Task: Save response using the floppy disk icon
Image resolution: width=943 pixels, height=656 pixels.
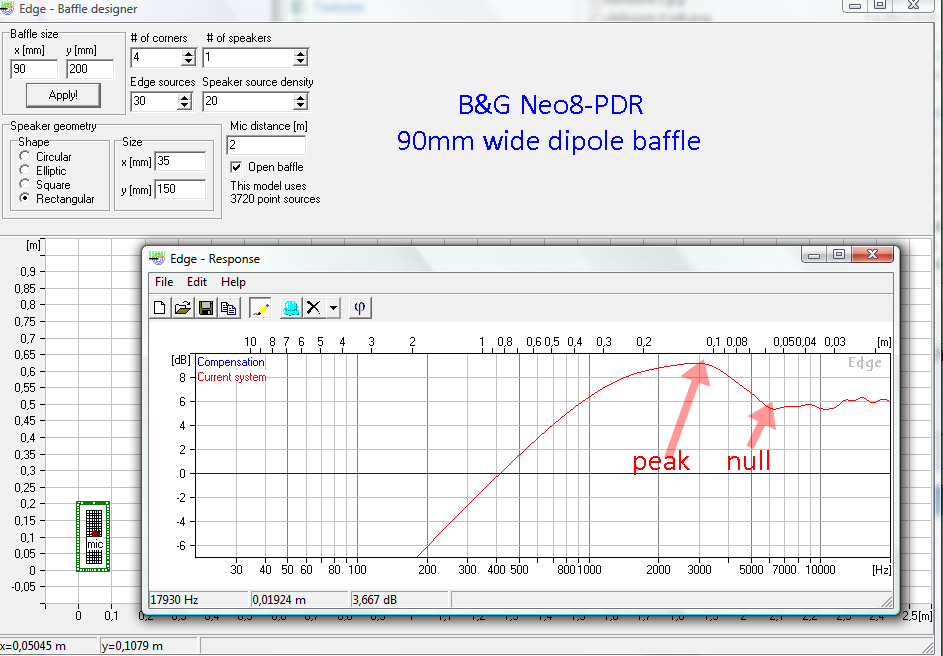Action: (206, 308)
